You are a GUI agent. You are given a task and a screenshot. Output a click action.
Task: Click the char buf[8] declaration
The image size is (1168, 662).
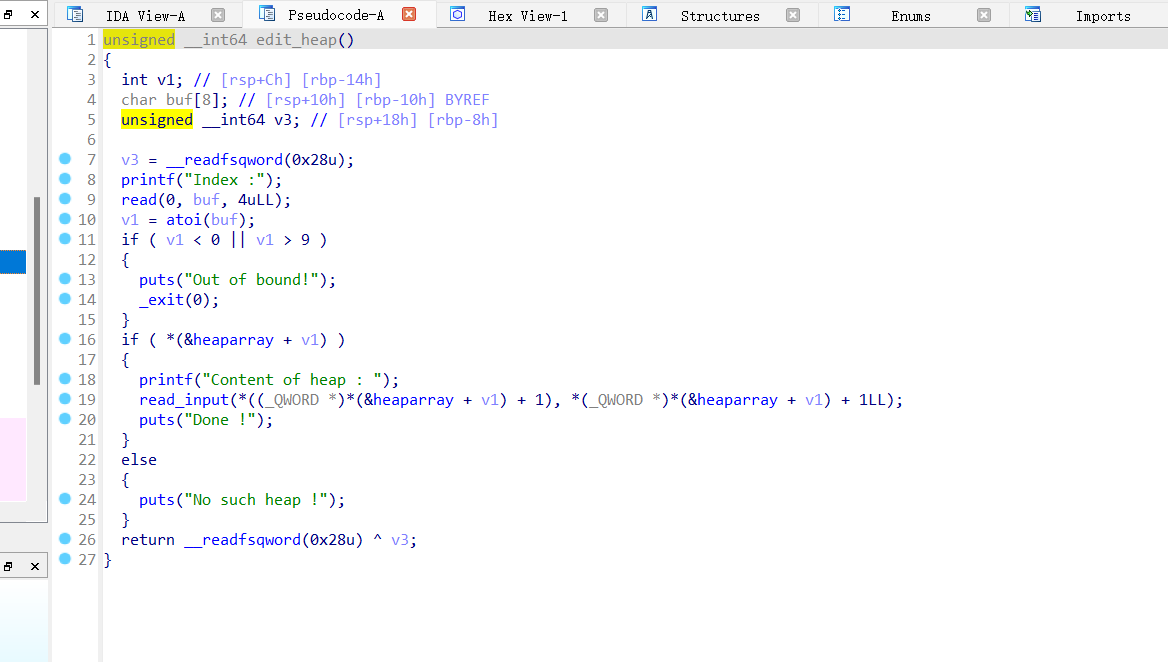click(174, 100)
